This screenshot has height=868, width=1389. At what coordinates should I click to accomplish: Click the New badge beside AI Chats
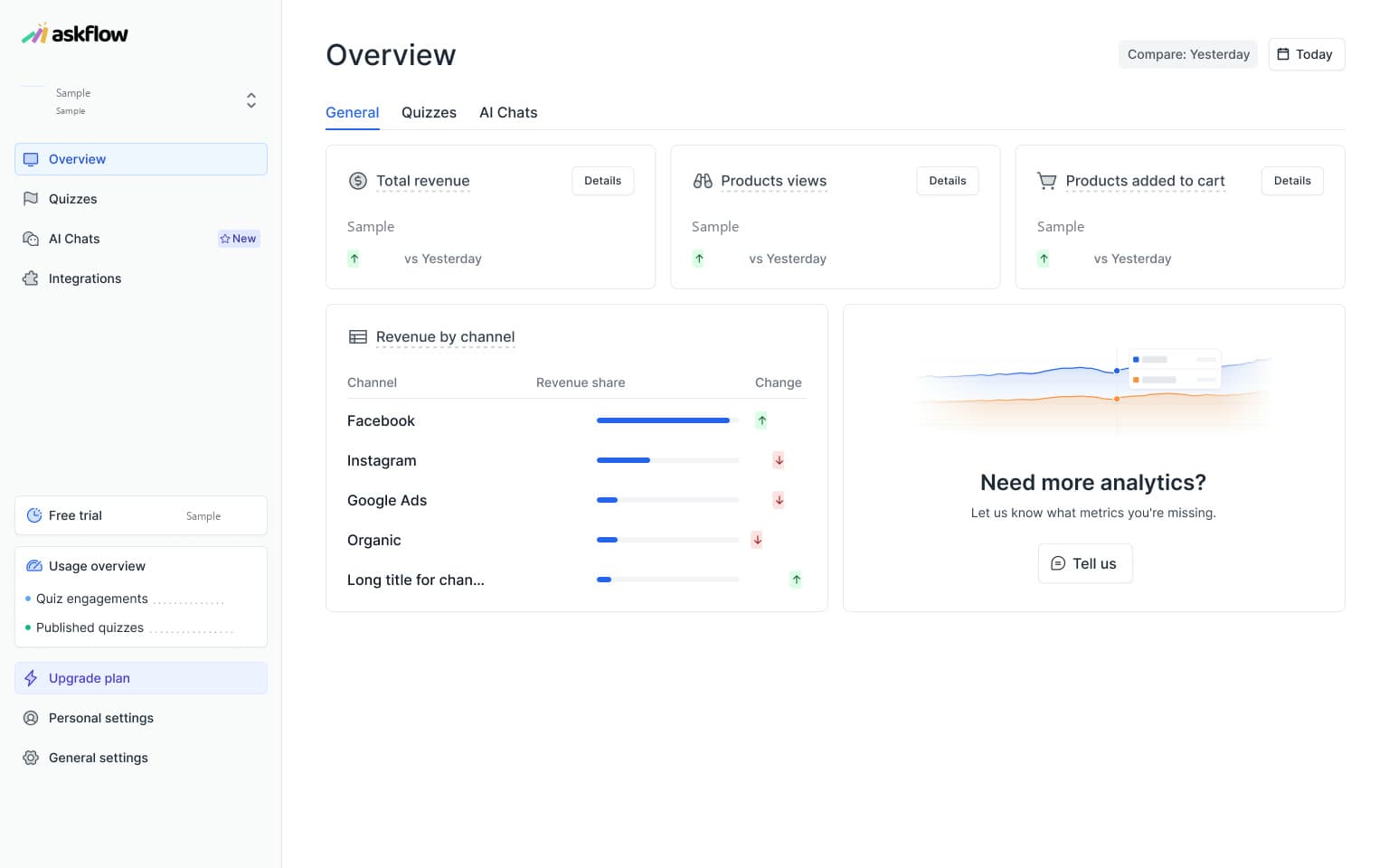(x=239, y=239)
